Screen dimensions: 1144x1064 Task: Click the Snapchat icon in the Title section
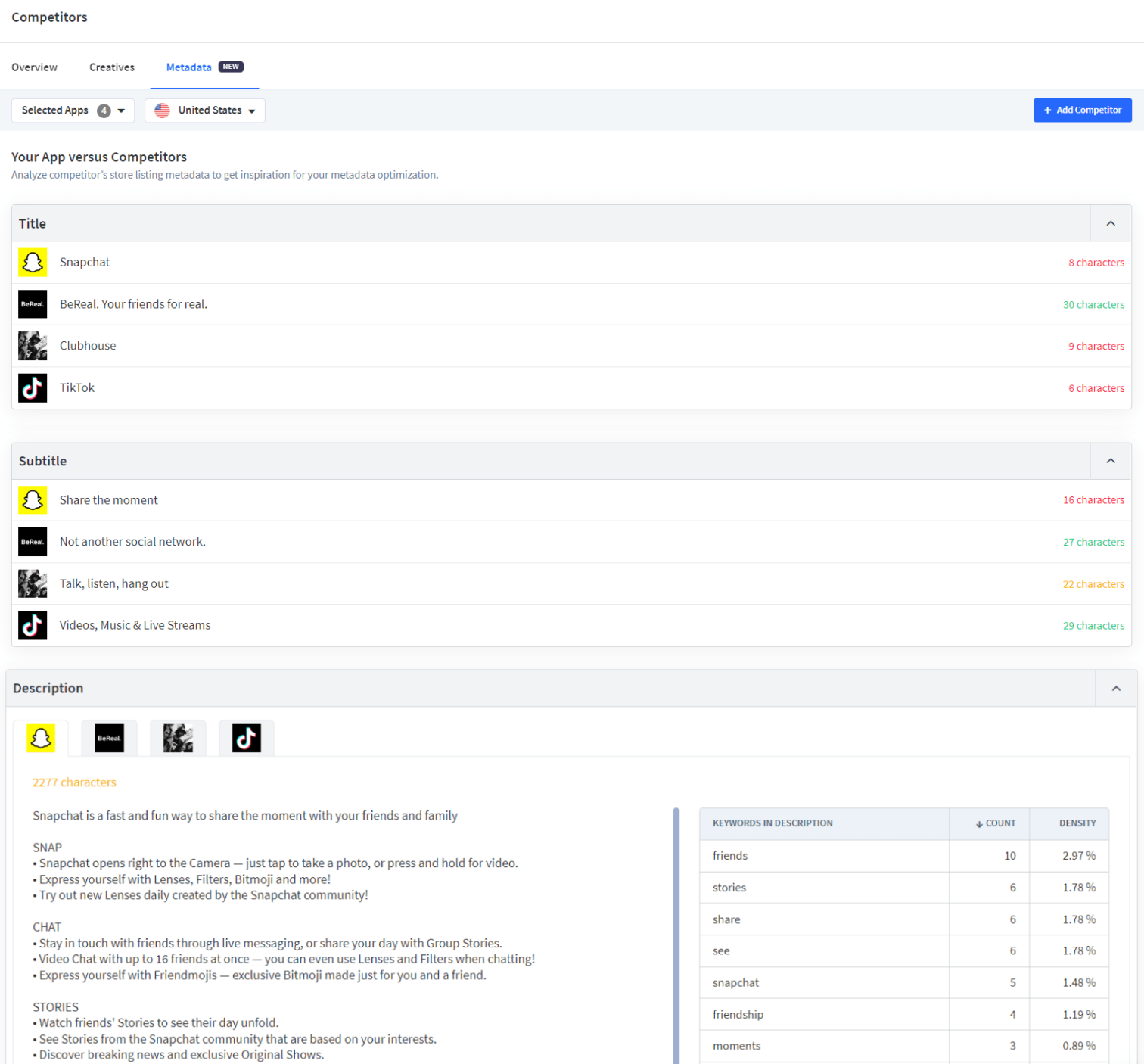point(33,262)
